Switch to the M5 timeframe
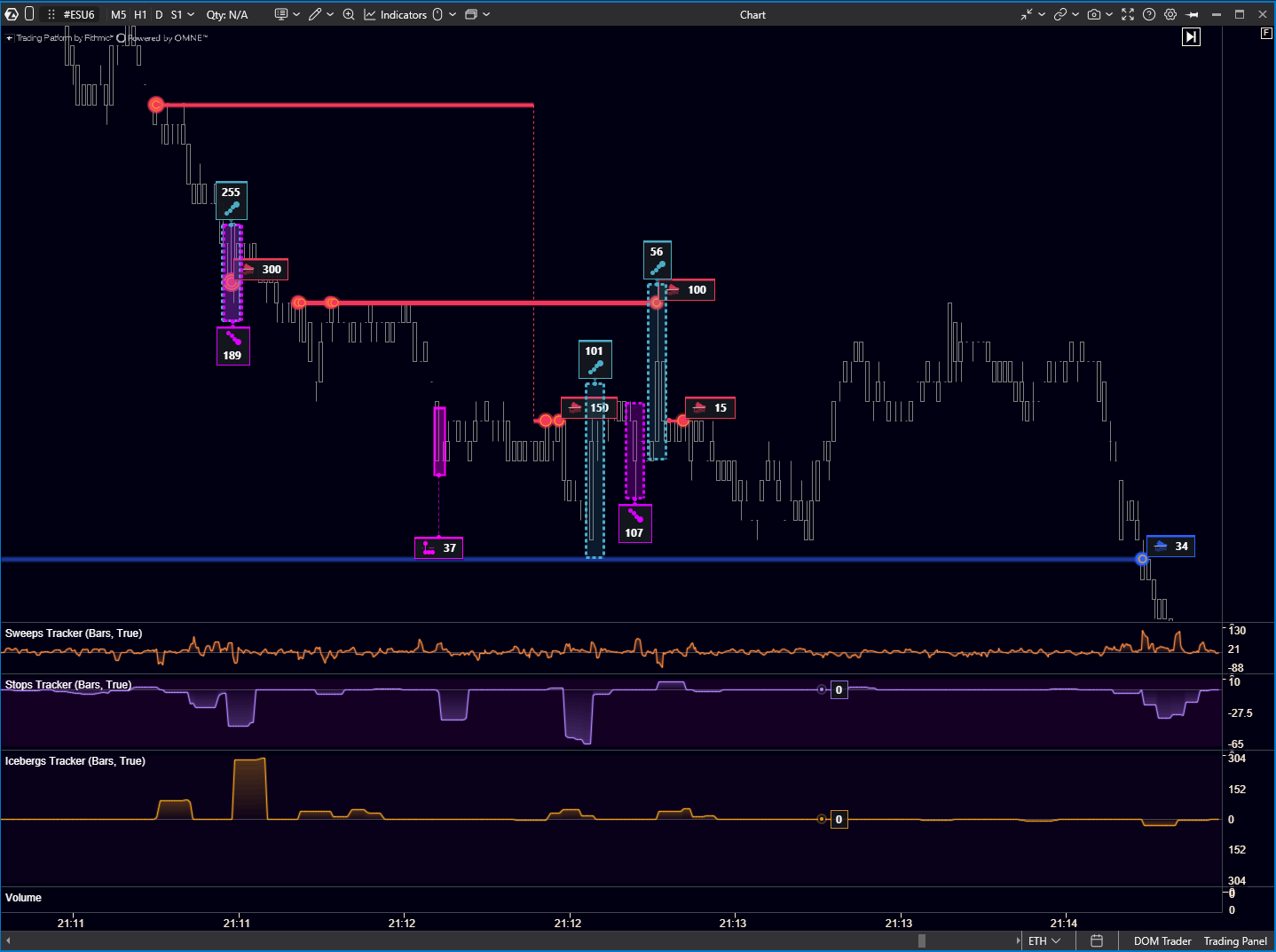The image size is (1276, 952). (118, 15)
